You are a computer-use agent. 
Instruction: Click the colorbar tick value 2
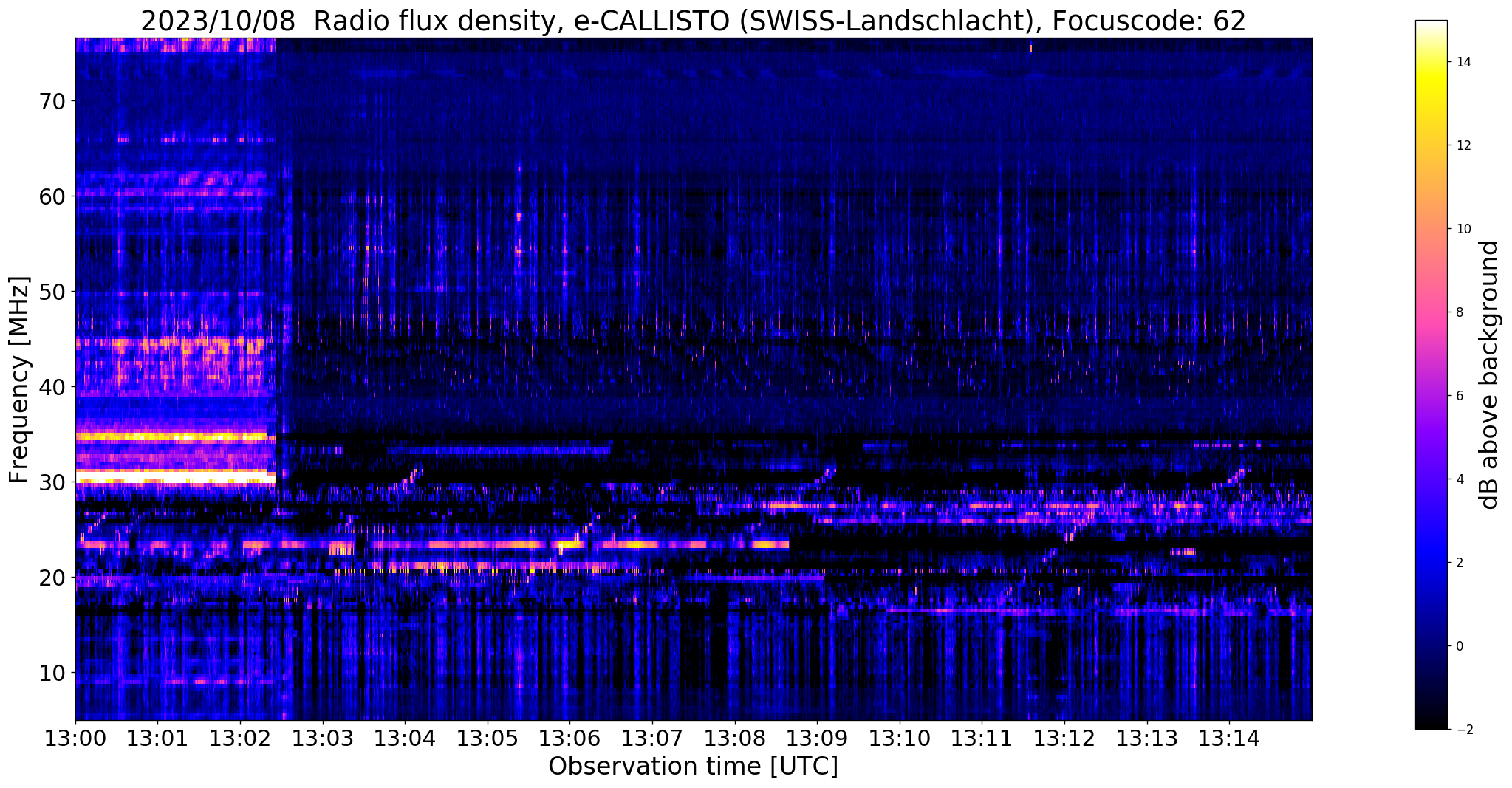(x=1459, y=563)
